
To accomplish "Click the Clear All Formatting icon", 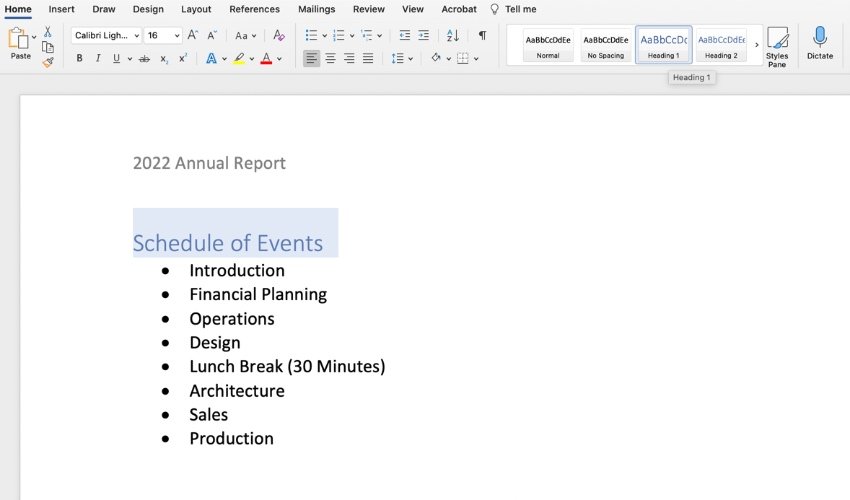I will point(279,35).
